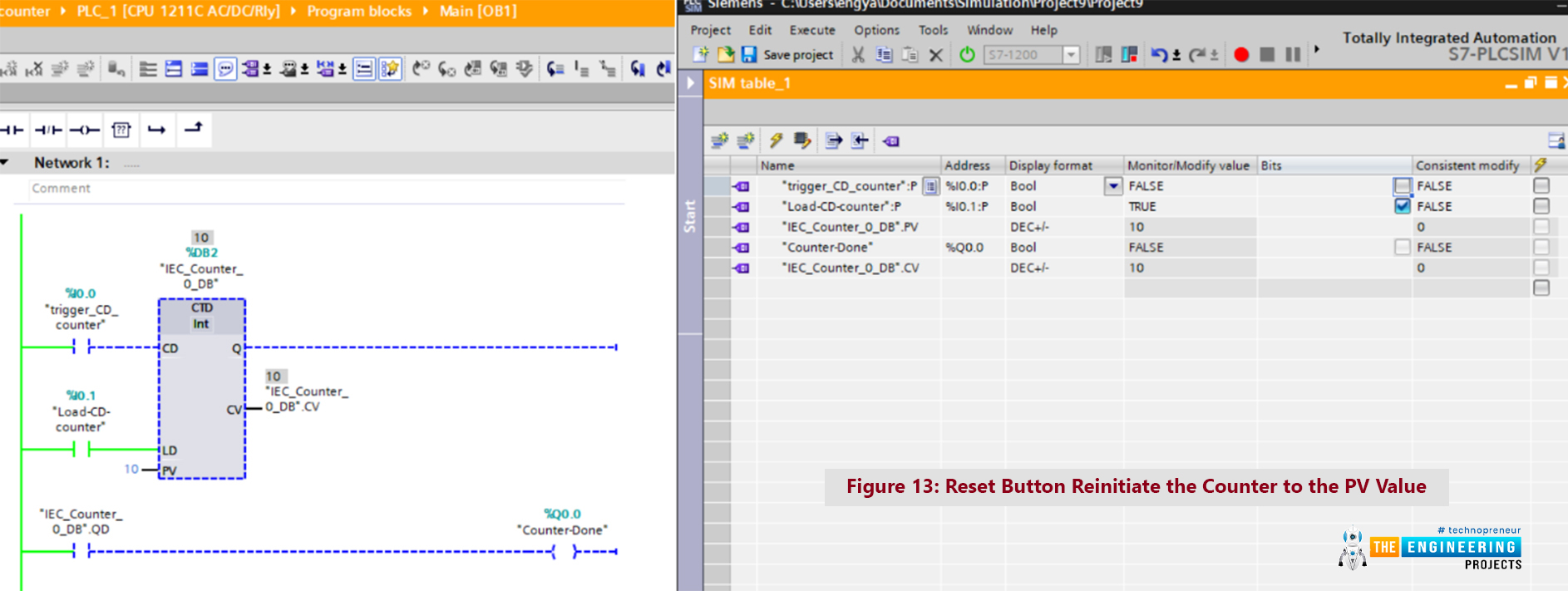Open the Options menu
Screen dimensions: 1568x591
(876, 30)
